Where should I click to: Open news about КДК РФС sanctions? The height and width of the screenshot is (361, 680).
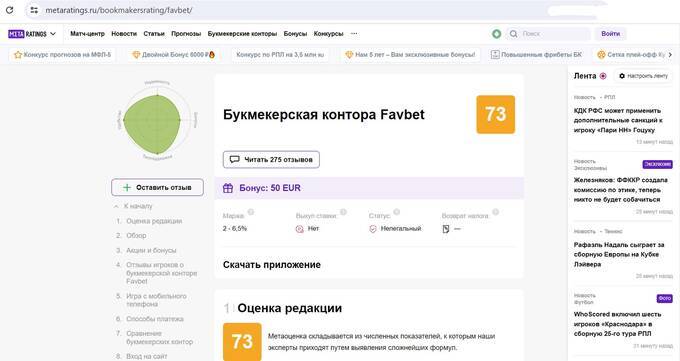618,120
